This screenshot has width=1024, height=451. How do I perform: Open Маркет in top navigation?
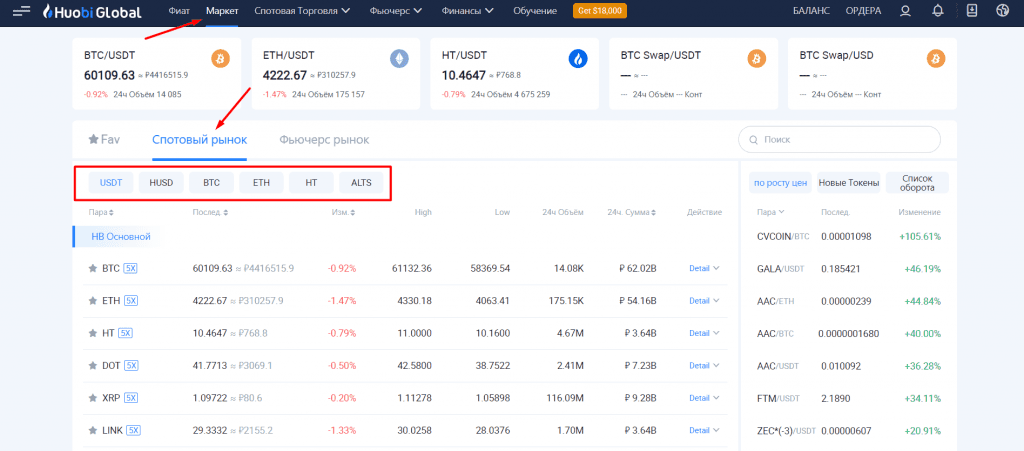pyautogui.click(x=222, y=11)
